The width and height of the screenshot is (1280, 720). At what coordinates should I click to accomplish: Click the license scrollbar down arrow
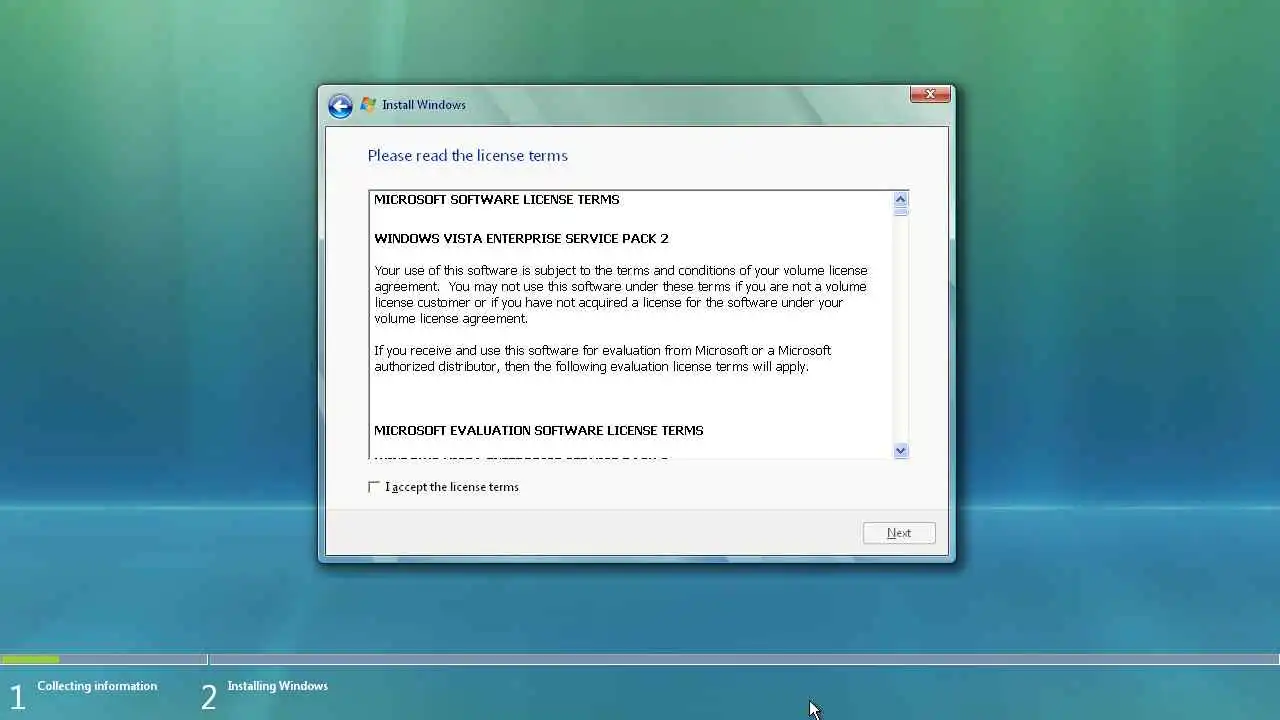901,451
